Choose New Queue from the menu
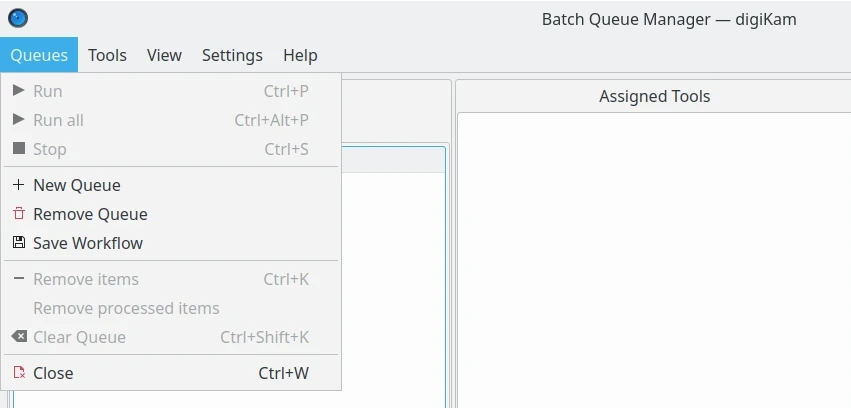Viewport: 851px width, 408px height. point(77,185)
